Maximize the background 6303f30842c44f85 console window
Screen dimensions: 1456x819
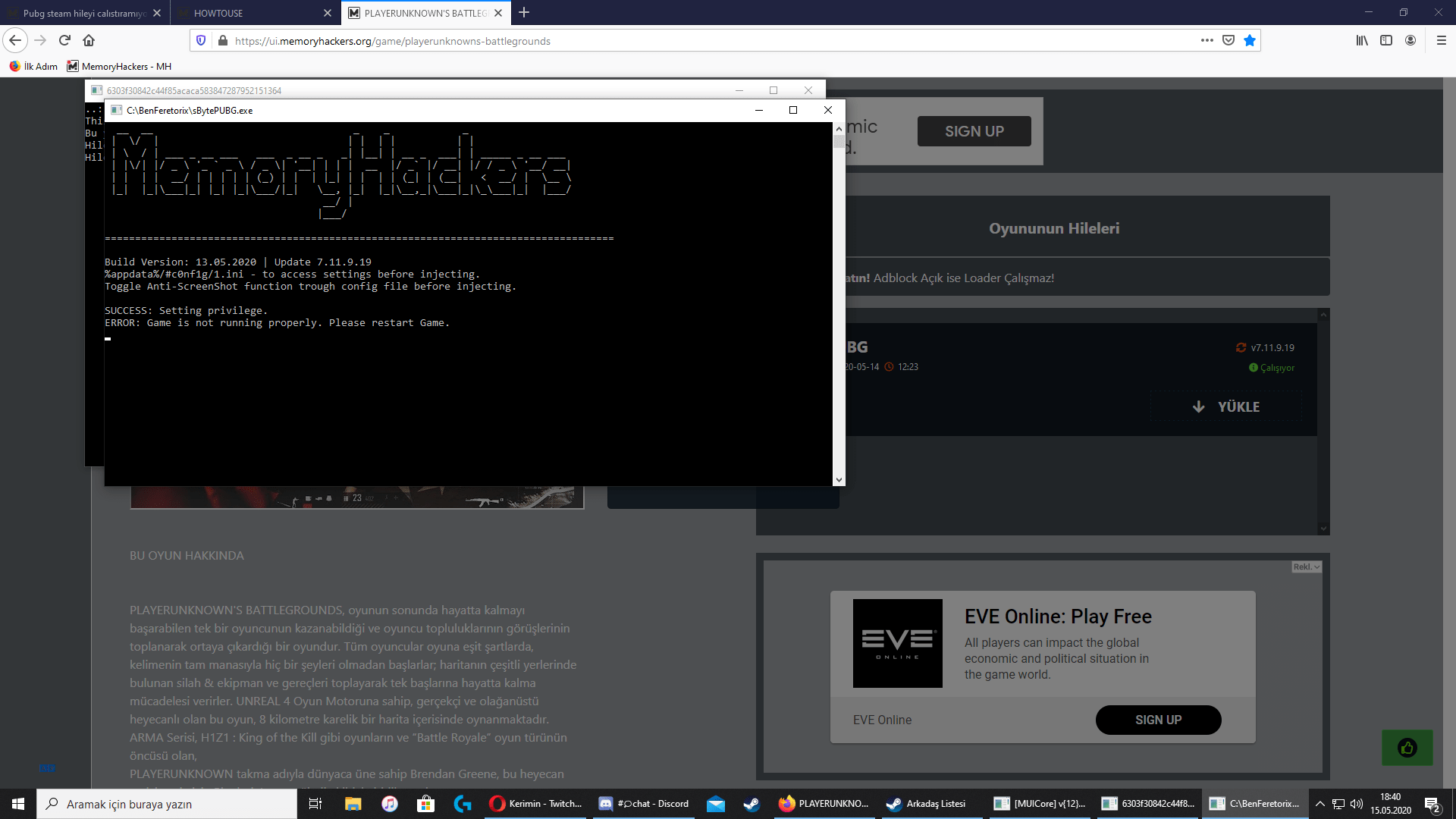coord(773,90)
